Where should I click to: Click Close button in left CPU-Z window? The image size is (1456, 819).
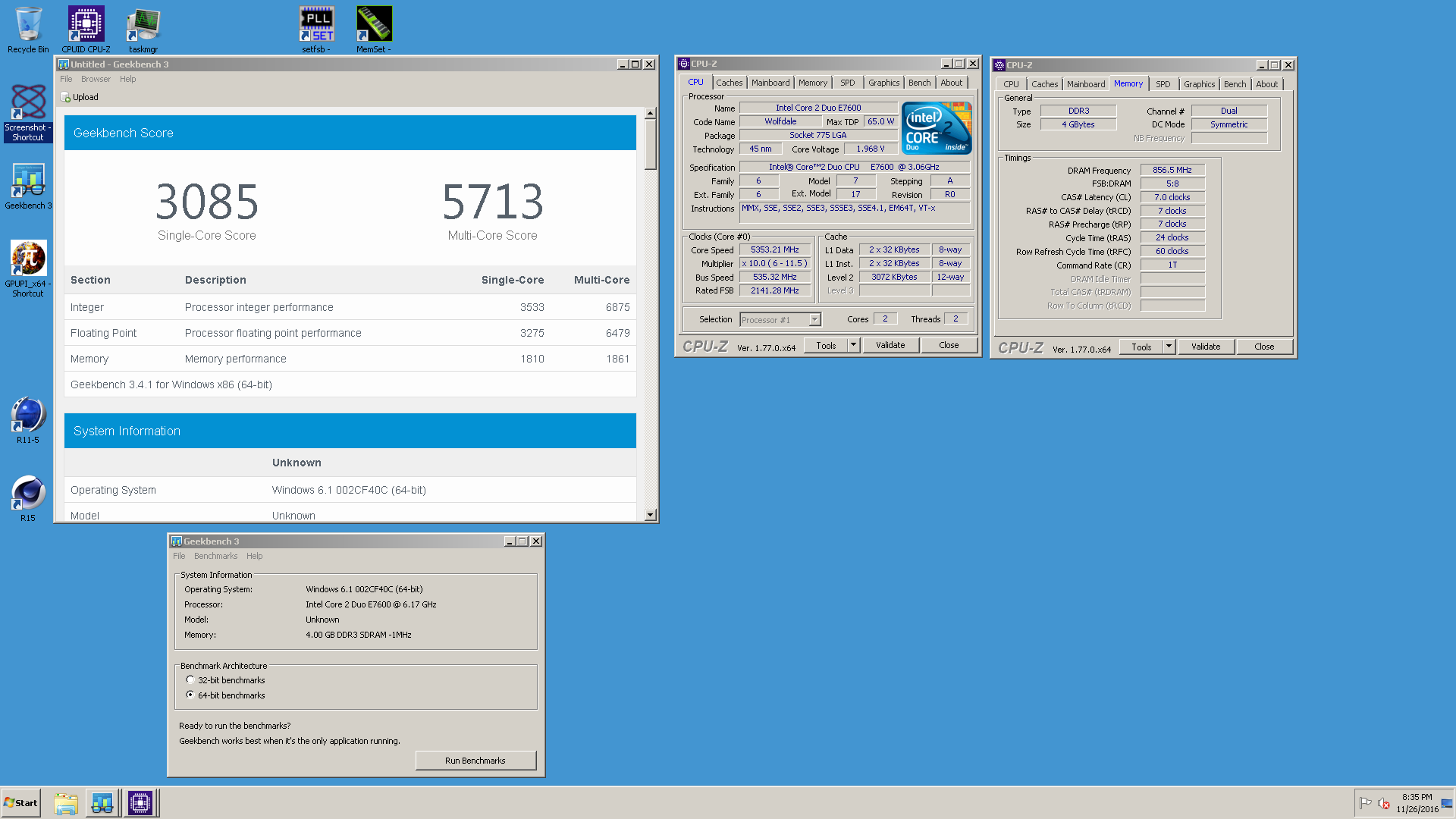(x=949, y=345)
